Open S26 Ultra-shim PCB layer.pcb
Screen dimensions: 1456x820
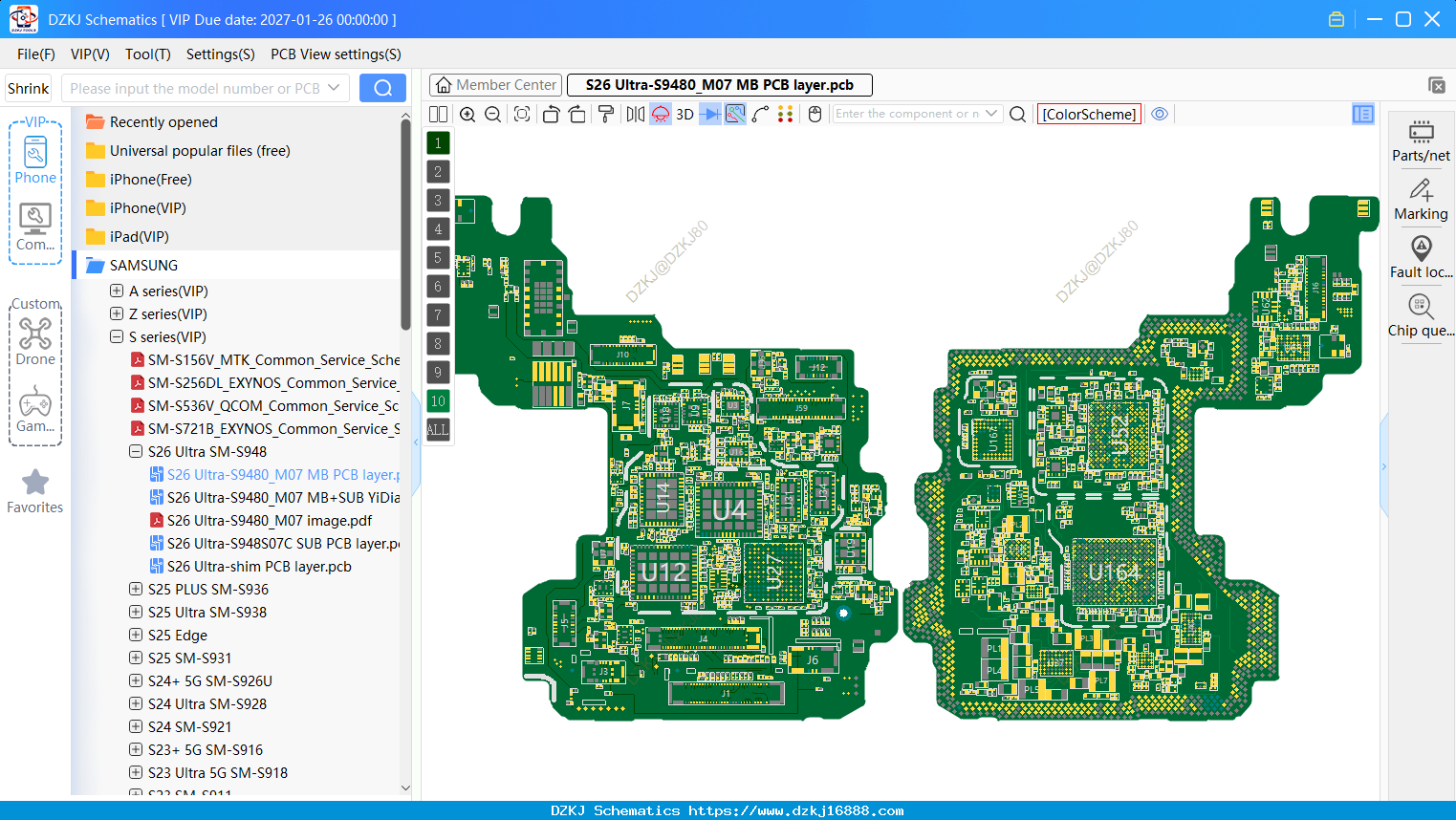259,566
